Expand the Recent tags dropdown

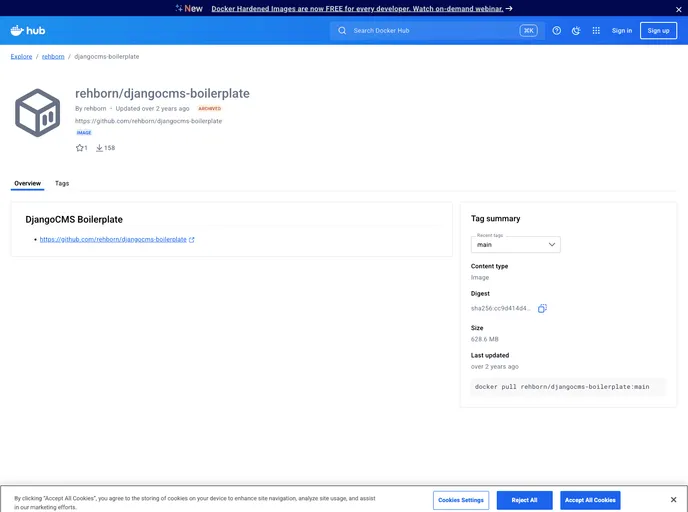(x=515, y=244)
